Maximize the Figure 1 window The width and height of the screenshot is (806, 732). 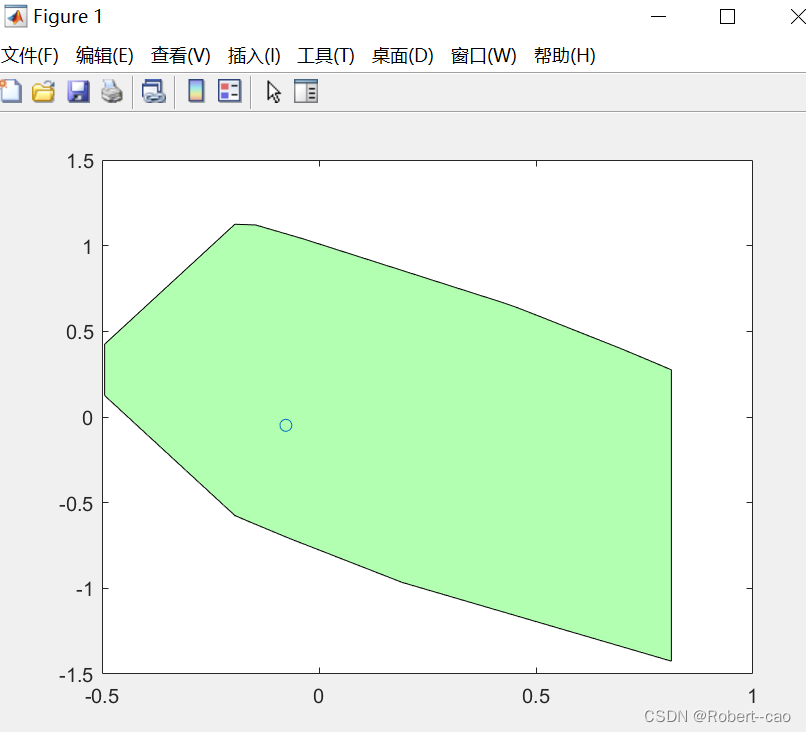pos(727,17)
